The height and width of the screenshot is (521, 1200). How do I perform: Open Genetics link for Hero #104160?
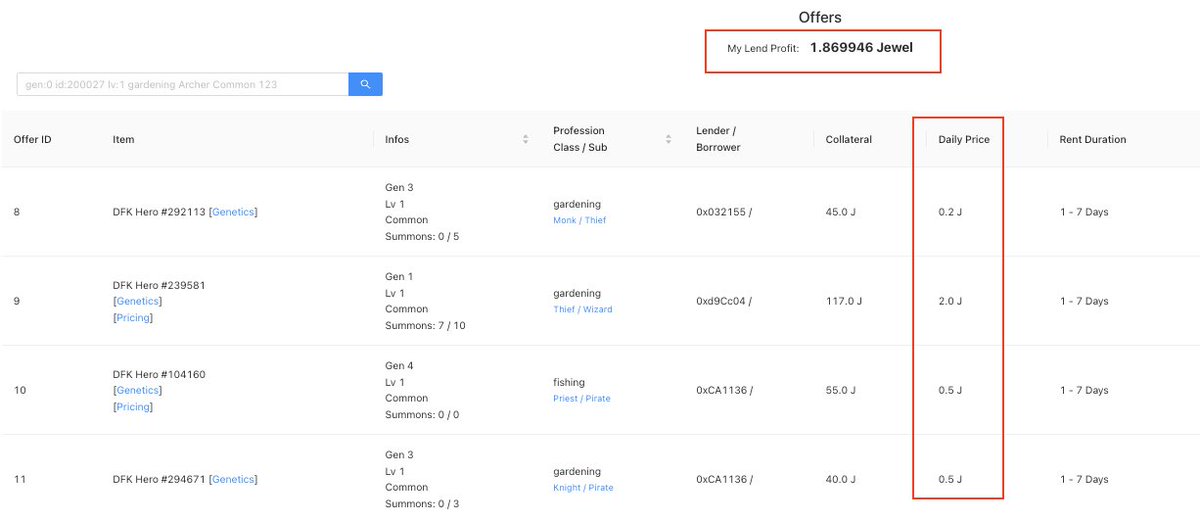(x=138, y=390)
